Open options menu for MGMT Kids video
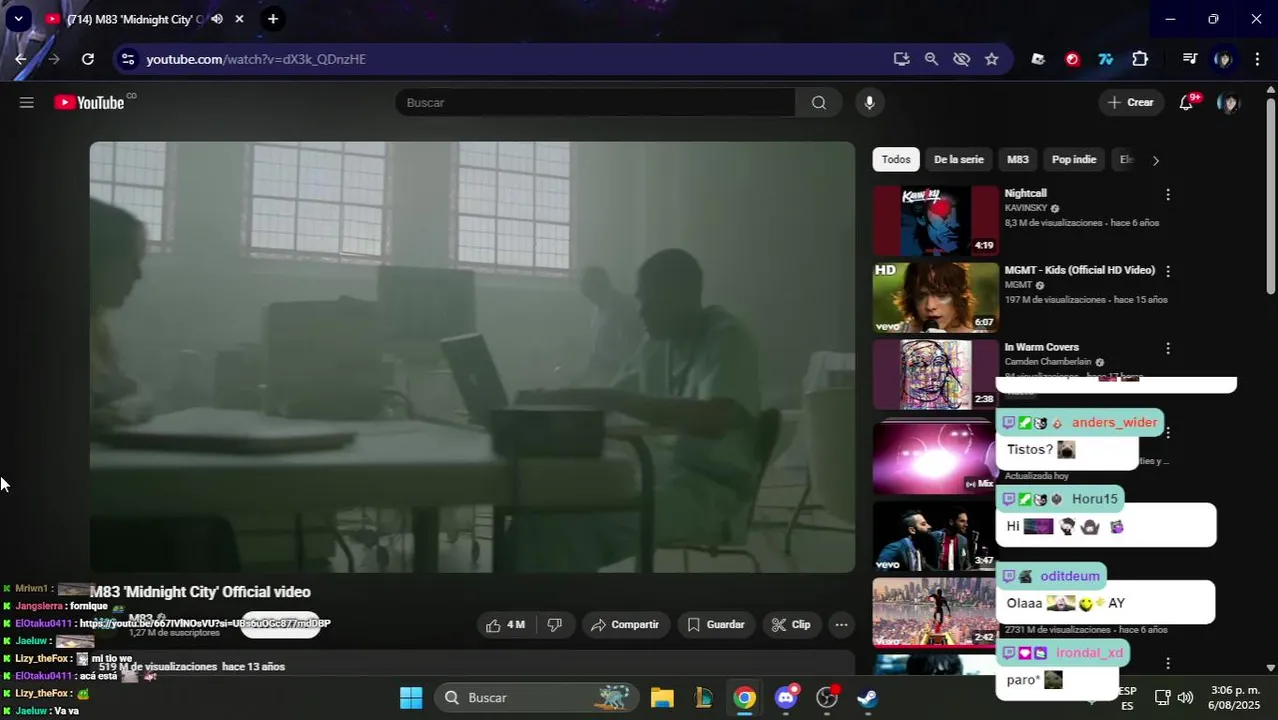This screenshot has height=720, width=1278. (x=1167, y=271)
